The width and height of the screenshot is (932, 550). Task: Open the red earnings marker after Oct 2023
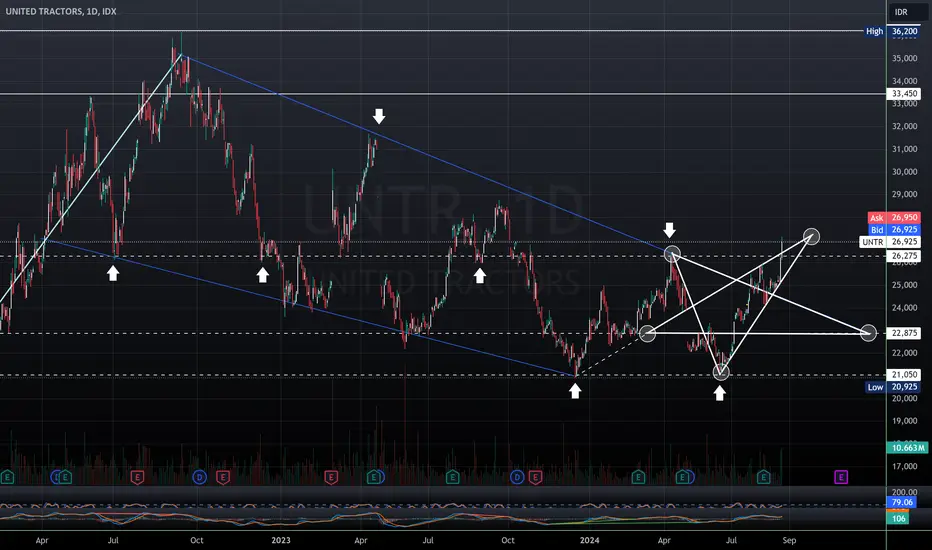[536, 477]
